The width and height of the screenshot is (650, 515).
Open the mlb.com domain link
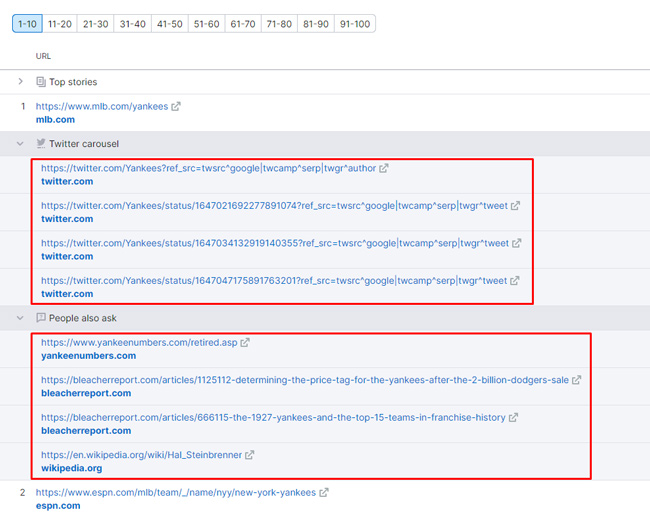pos(55,119)
